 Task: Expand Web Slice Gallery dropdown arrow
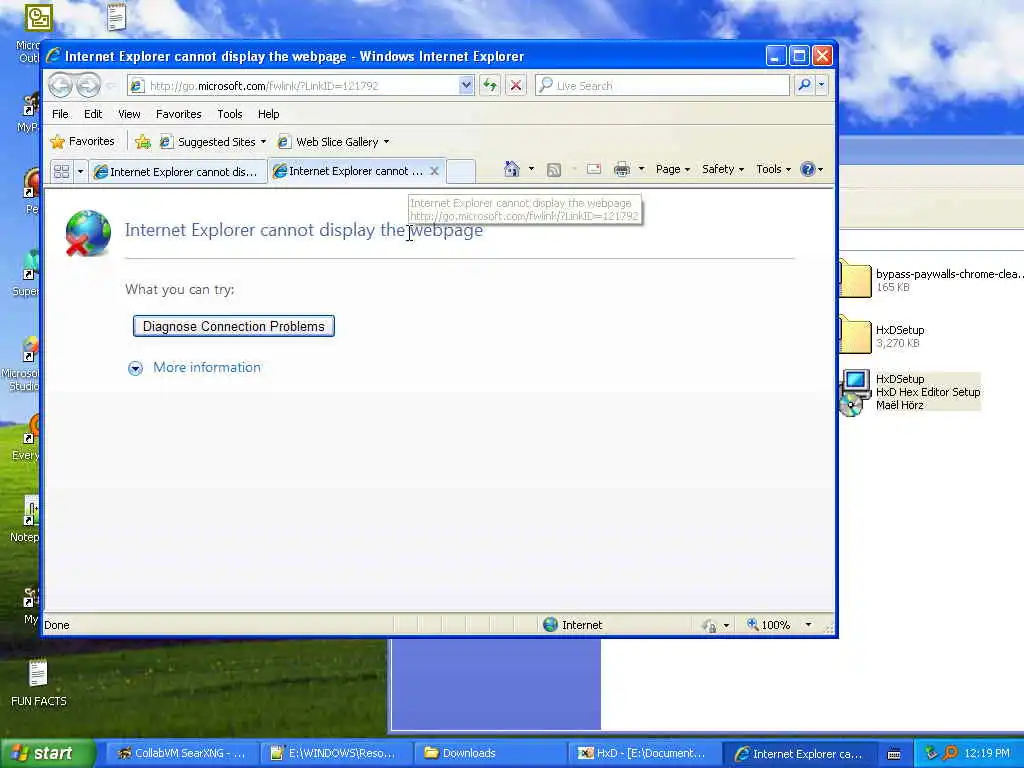(386, 142)
